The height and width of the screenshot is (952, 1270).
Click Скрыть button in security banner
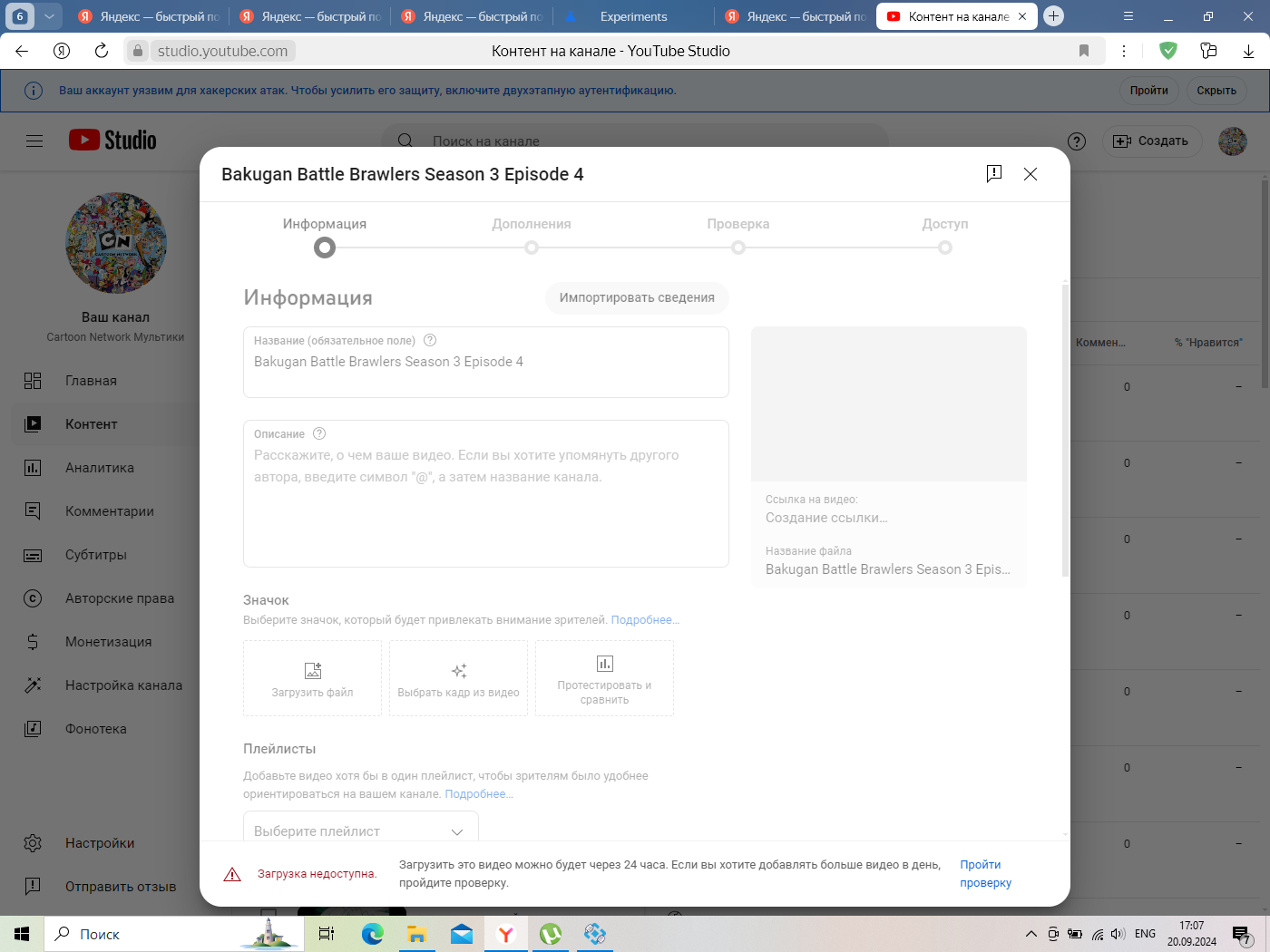[1216, 91]
